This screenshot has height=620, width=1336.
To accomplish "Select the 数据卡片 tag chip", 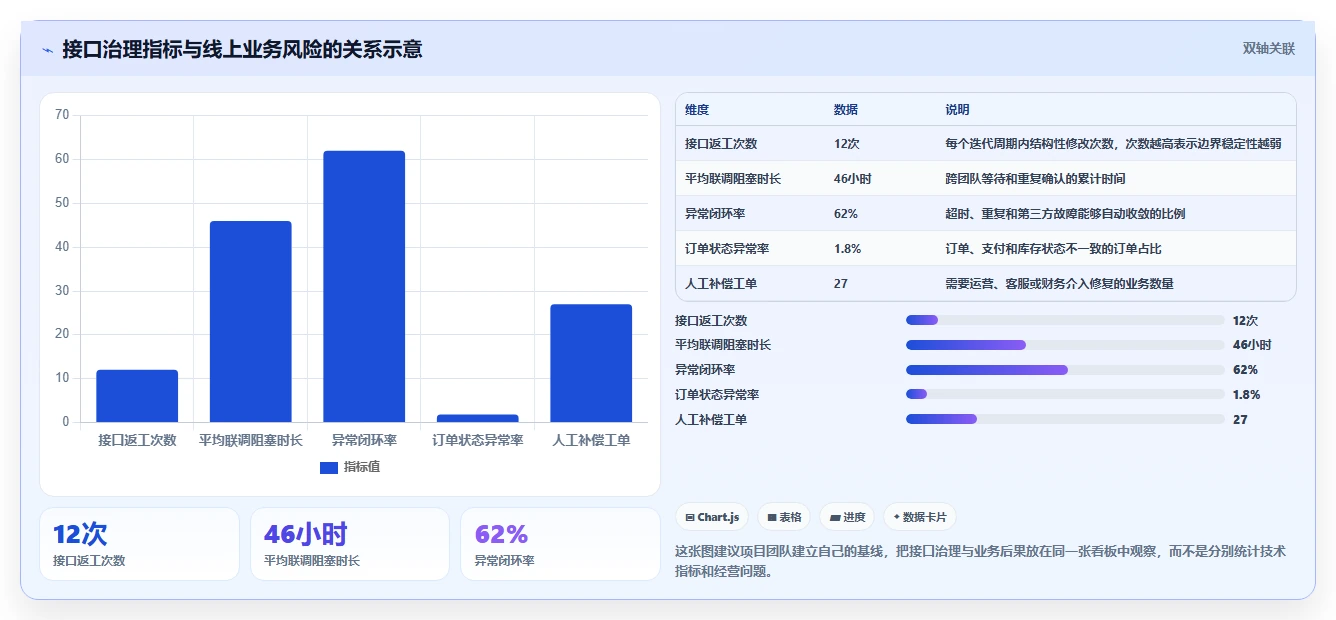I will click(920, 517).
